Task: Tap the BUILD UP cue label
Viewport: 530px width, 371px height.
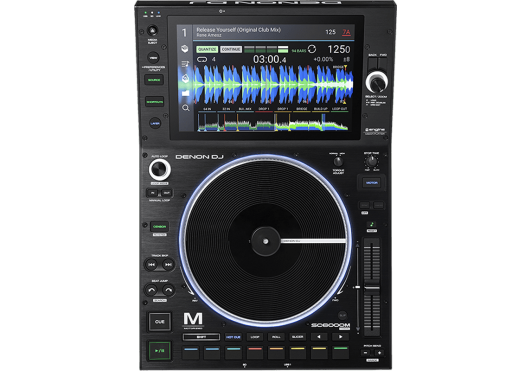Action: (320, 109)
